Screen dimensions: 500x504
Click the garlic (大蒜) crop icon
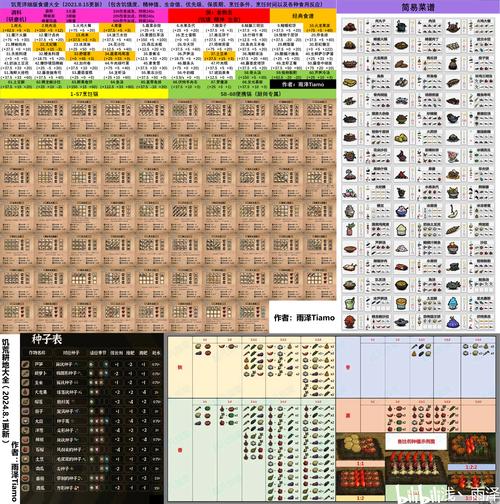click(x=26, y=421)
